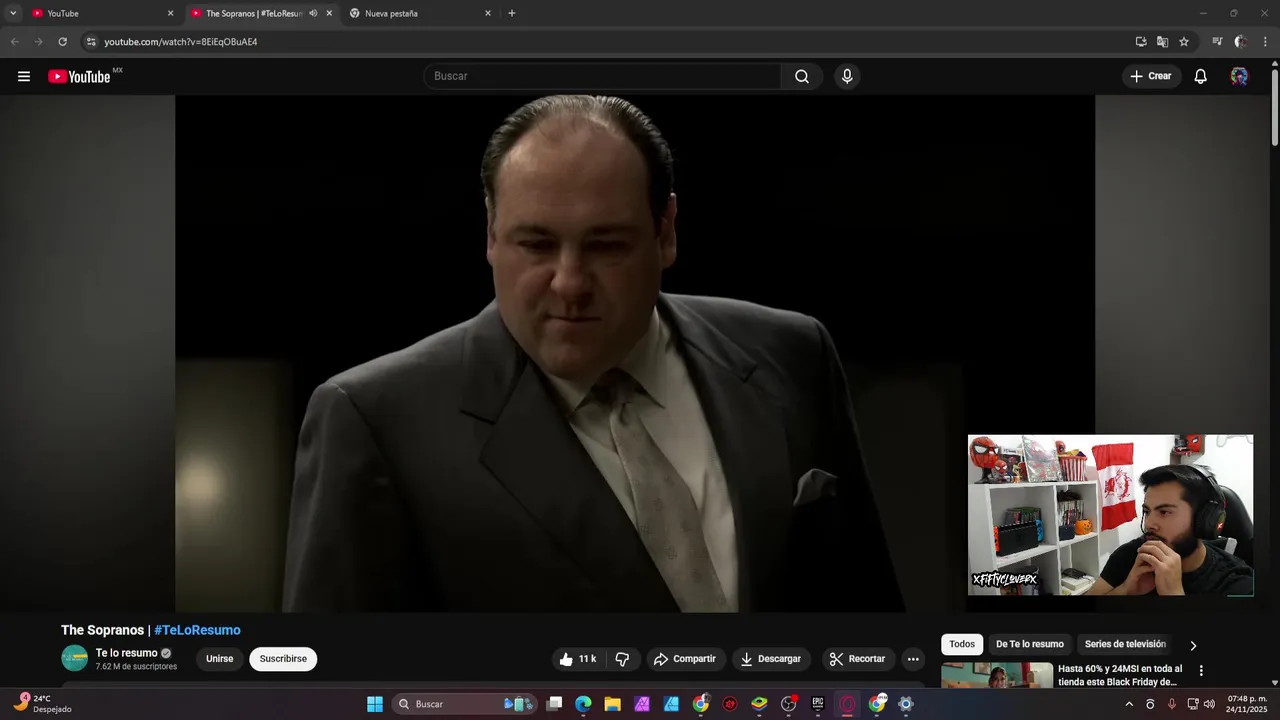Open options for Black Friday video
The height and width of the screenshot is (720, 1280).
point(1201,671)
